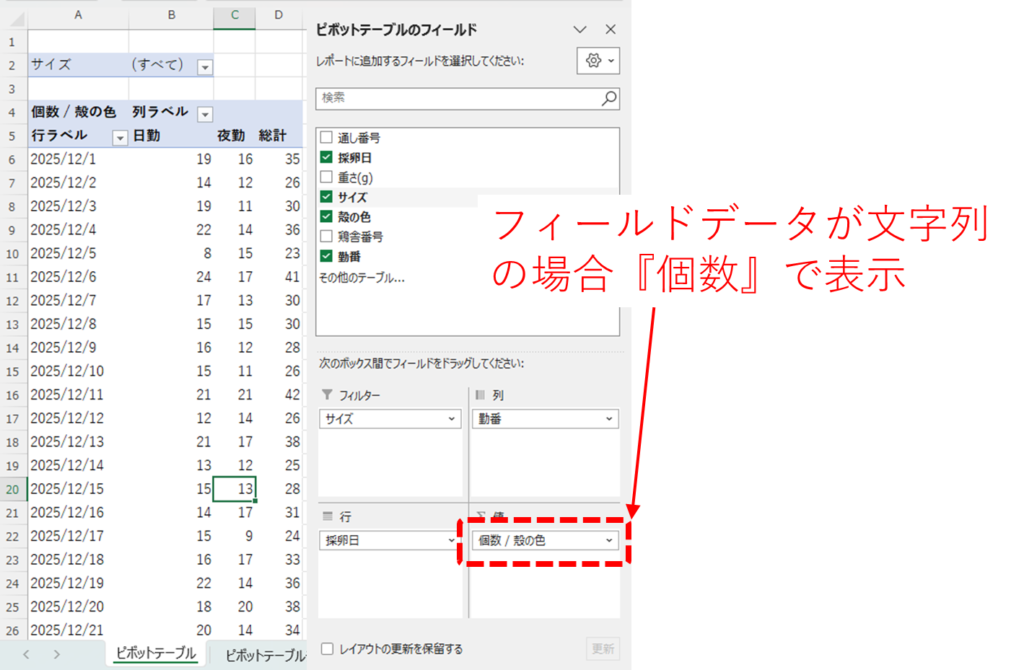The height and width of the screenshot is (670, 1024).
Task: Switch to the ピボットテーブル sheet tab
Action: 155,654
